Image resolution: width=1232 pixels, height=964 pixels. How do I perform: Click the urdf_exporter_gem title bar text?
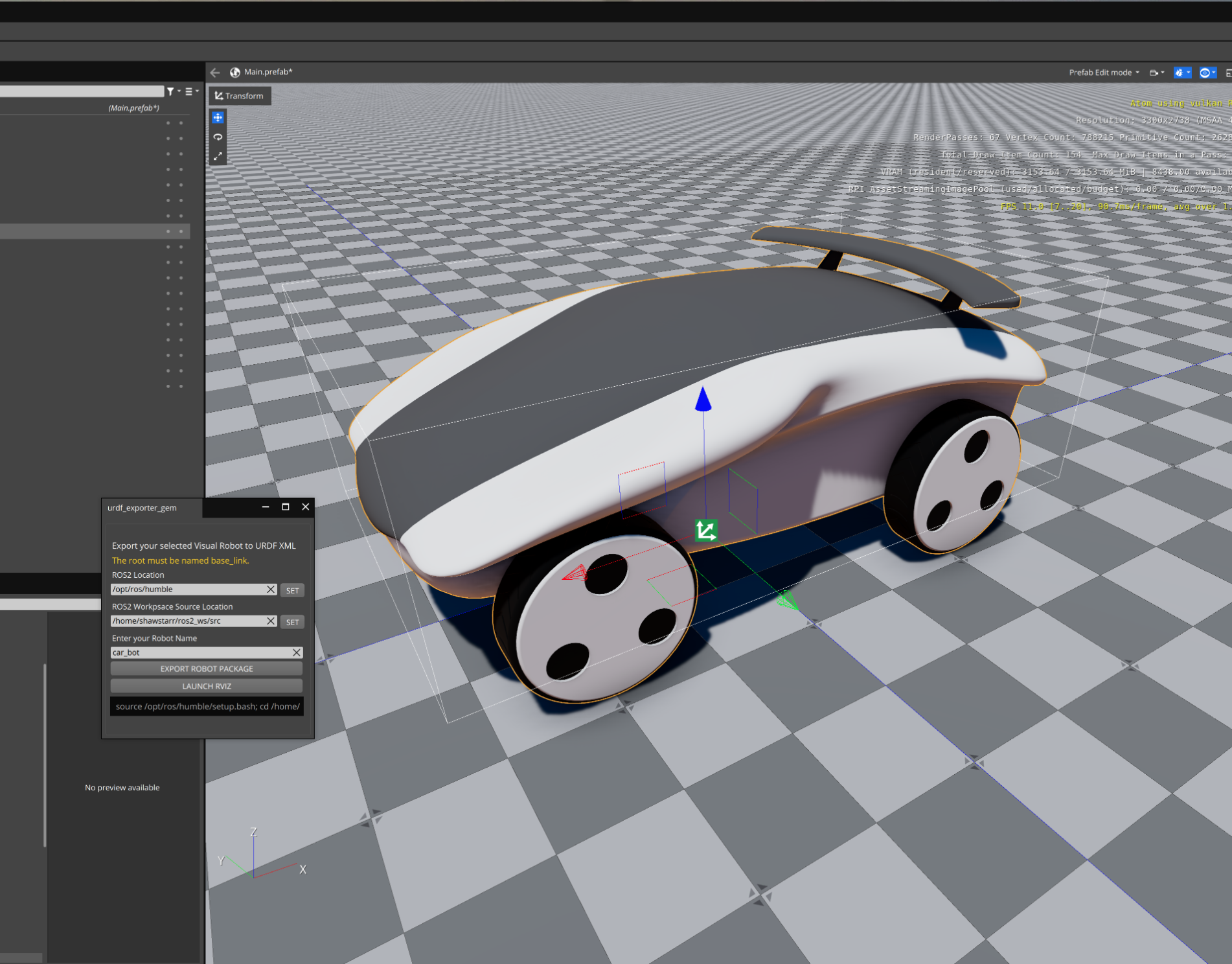142,508
